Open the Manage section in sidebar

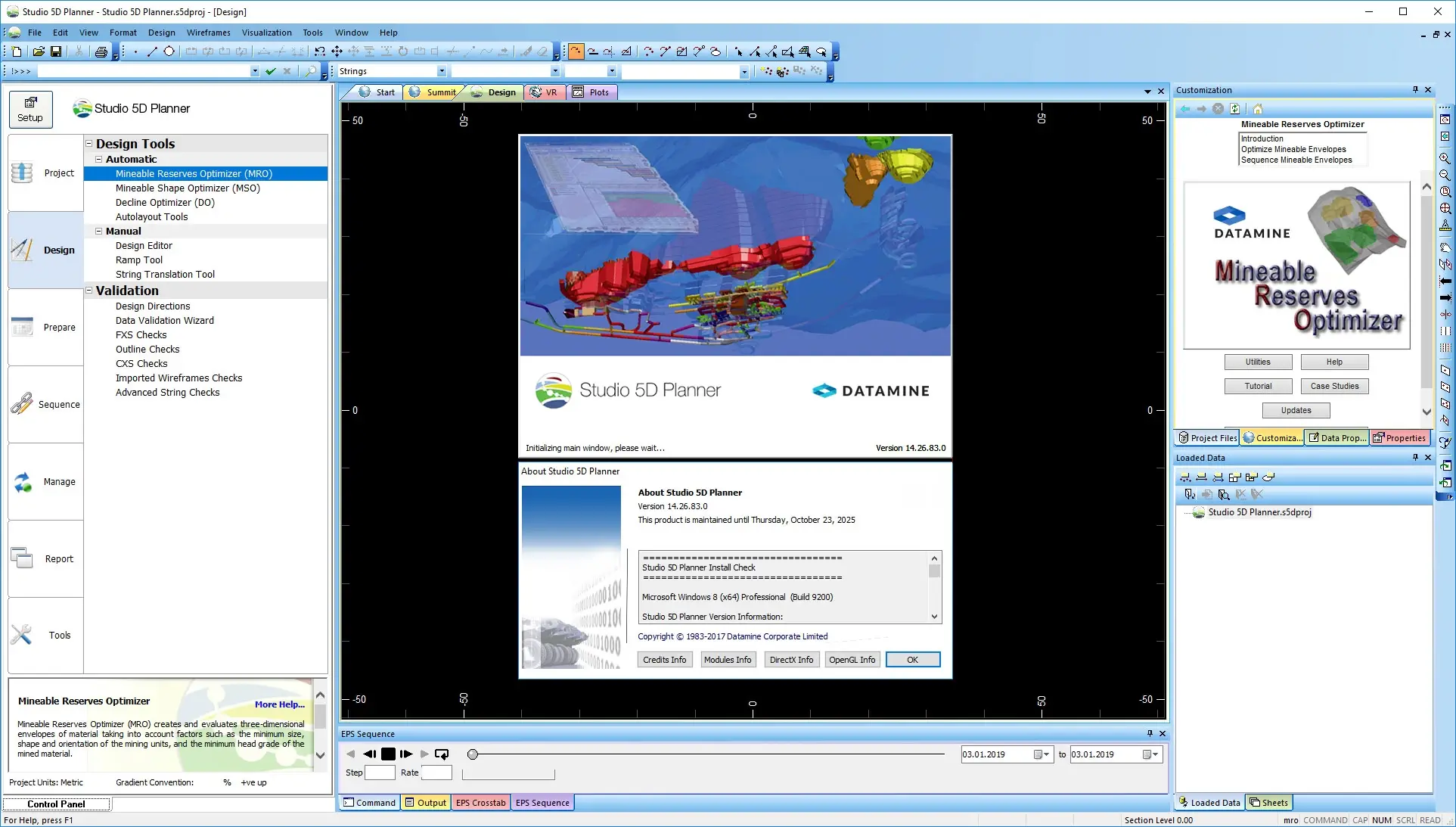(45, 482)
